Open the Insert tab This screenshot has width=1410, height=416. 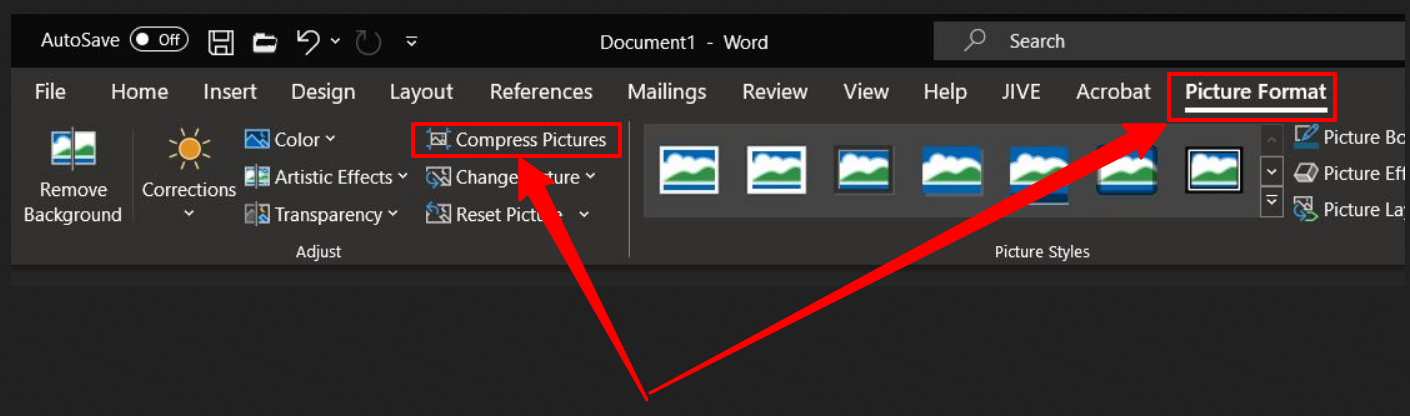(x=230, y=92)
